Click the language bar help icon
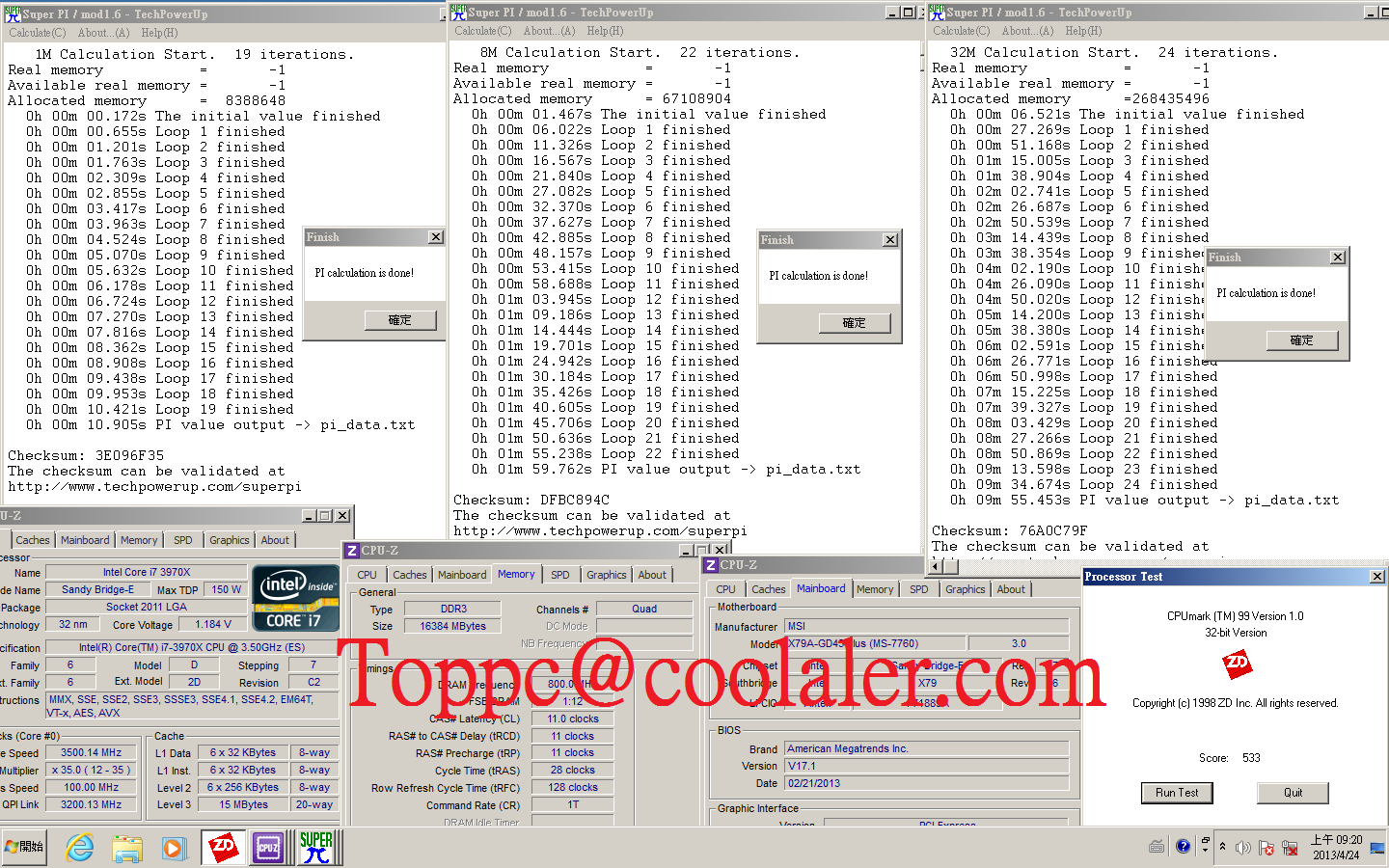Screen dimensions: 1389x868 tap(1184, 847)
